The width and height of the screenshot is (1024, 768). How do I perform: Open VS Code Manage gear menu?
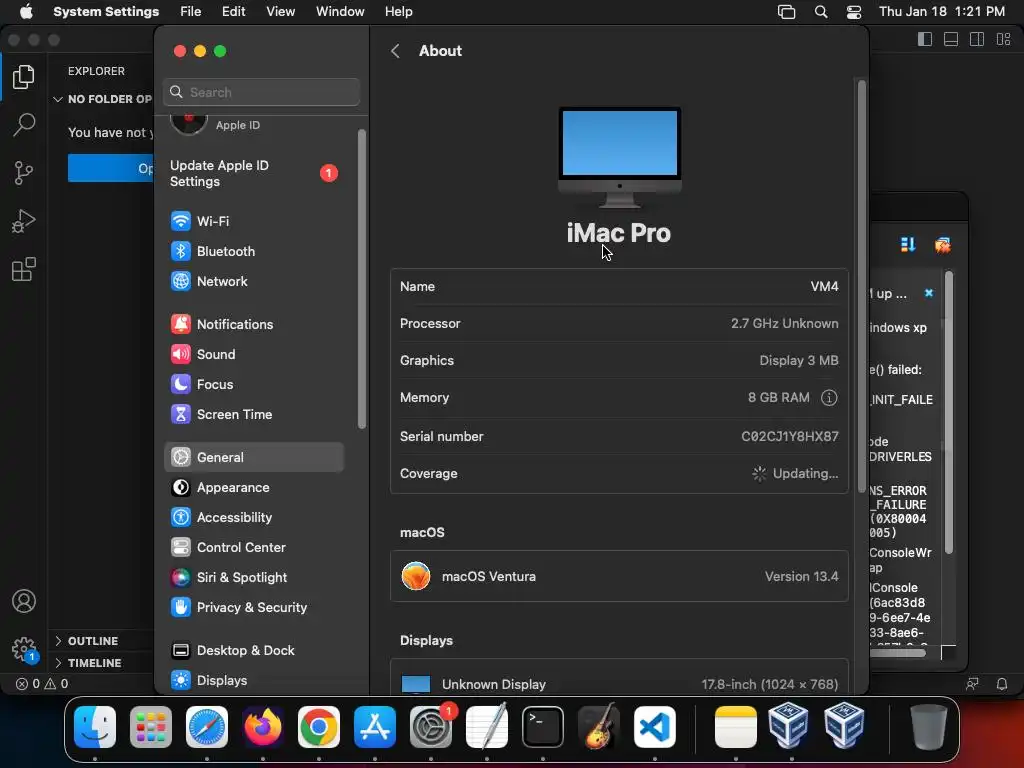click(x=24, y=649)
